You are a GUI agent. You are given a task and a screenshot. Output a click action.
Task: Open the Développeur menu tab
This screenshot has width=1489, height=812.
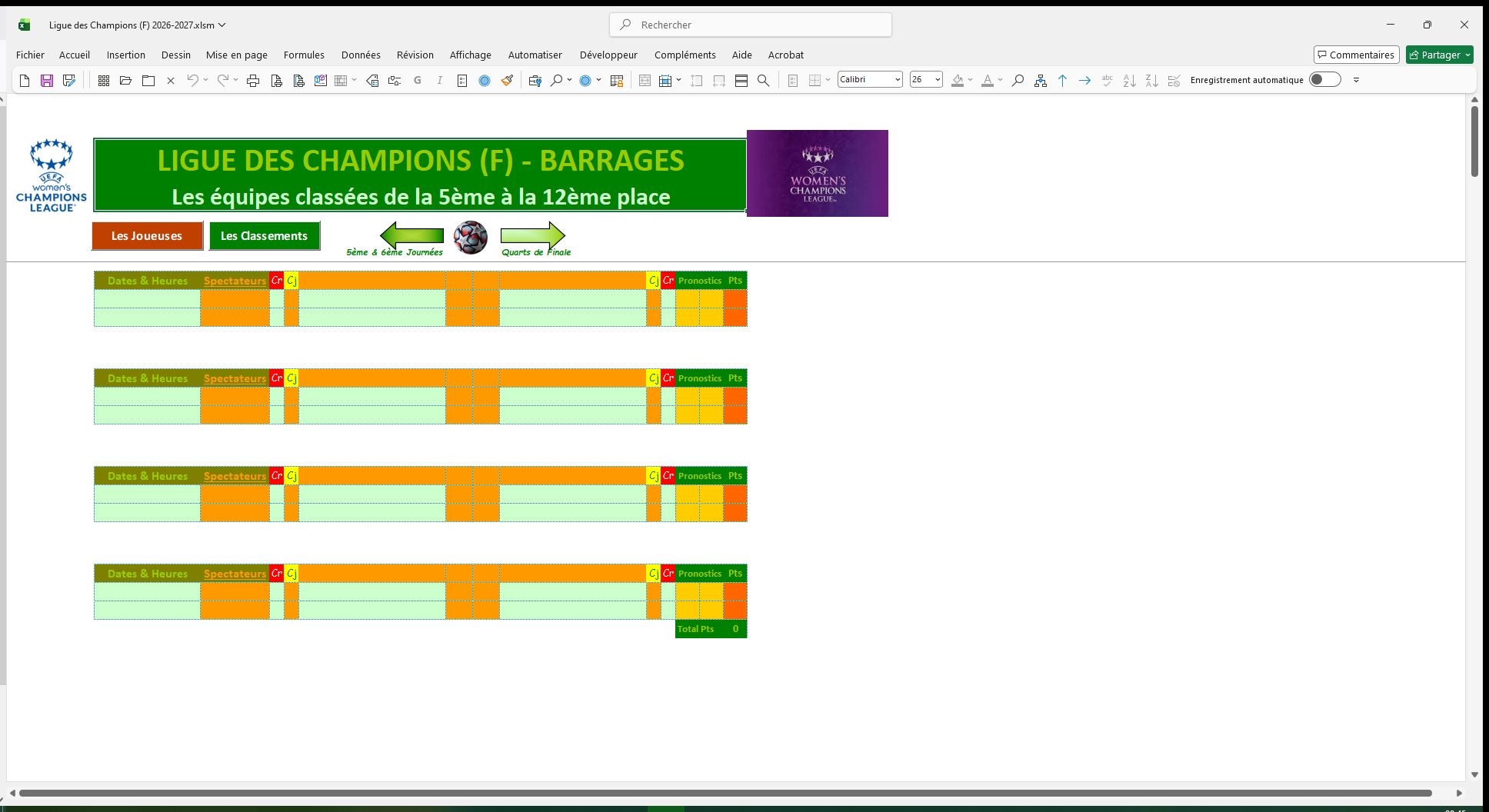[x=608, y=55]
